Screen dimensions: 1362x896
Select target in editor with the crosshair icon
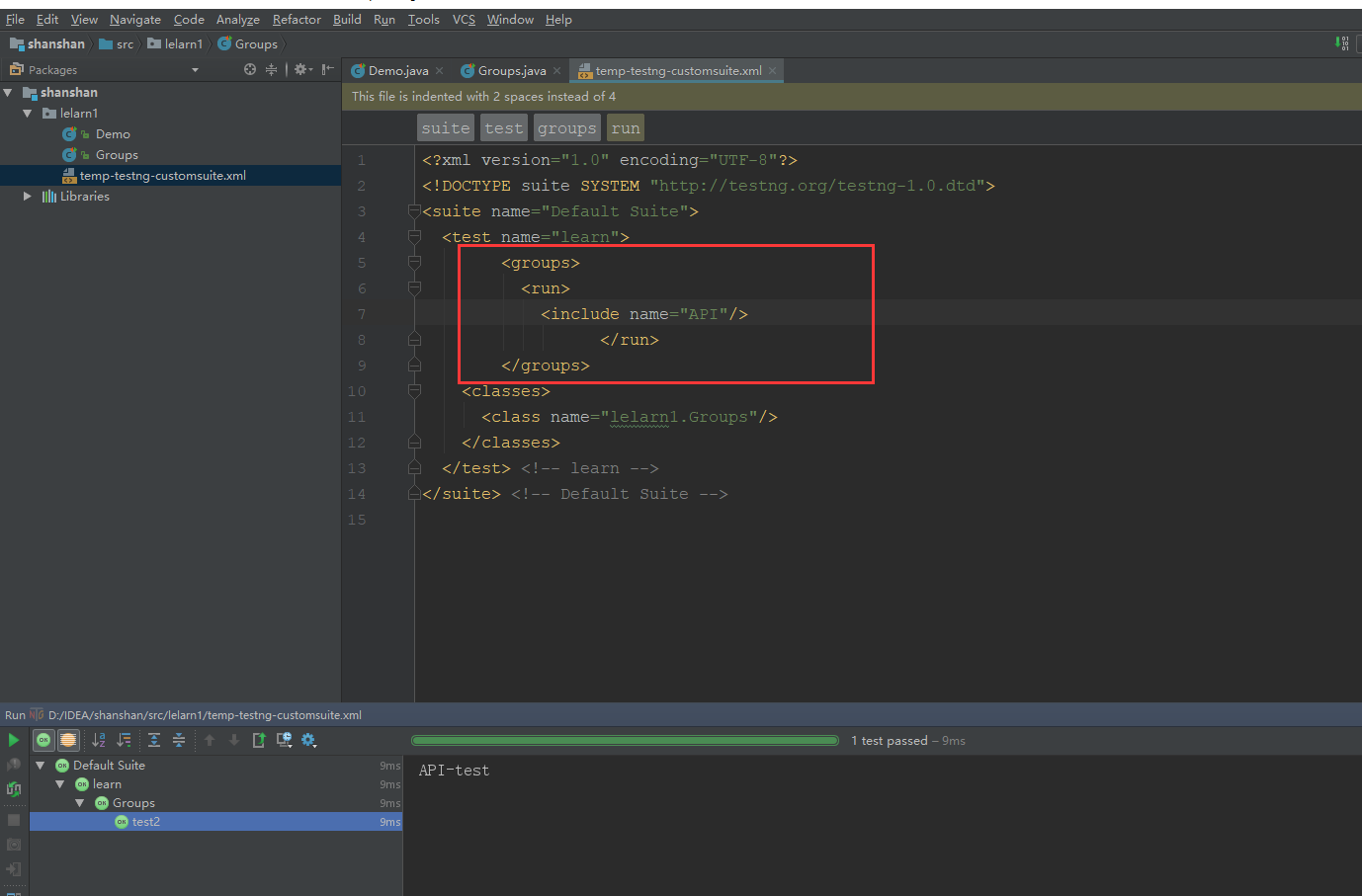click(x=250, y=69)
